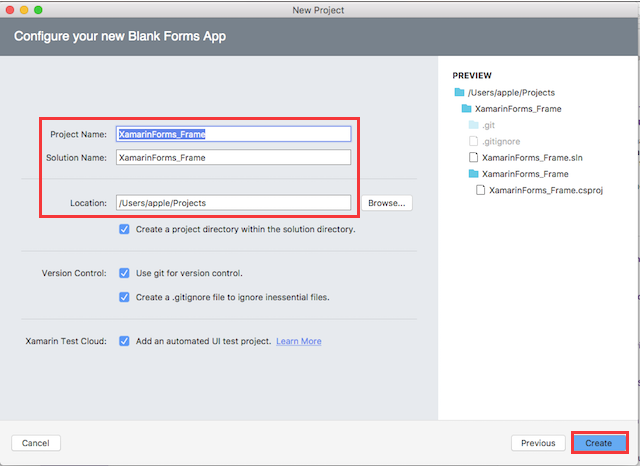Click the .gitignore file icon
Viewport: 640px width, 466px height.
click(474, 141)
